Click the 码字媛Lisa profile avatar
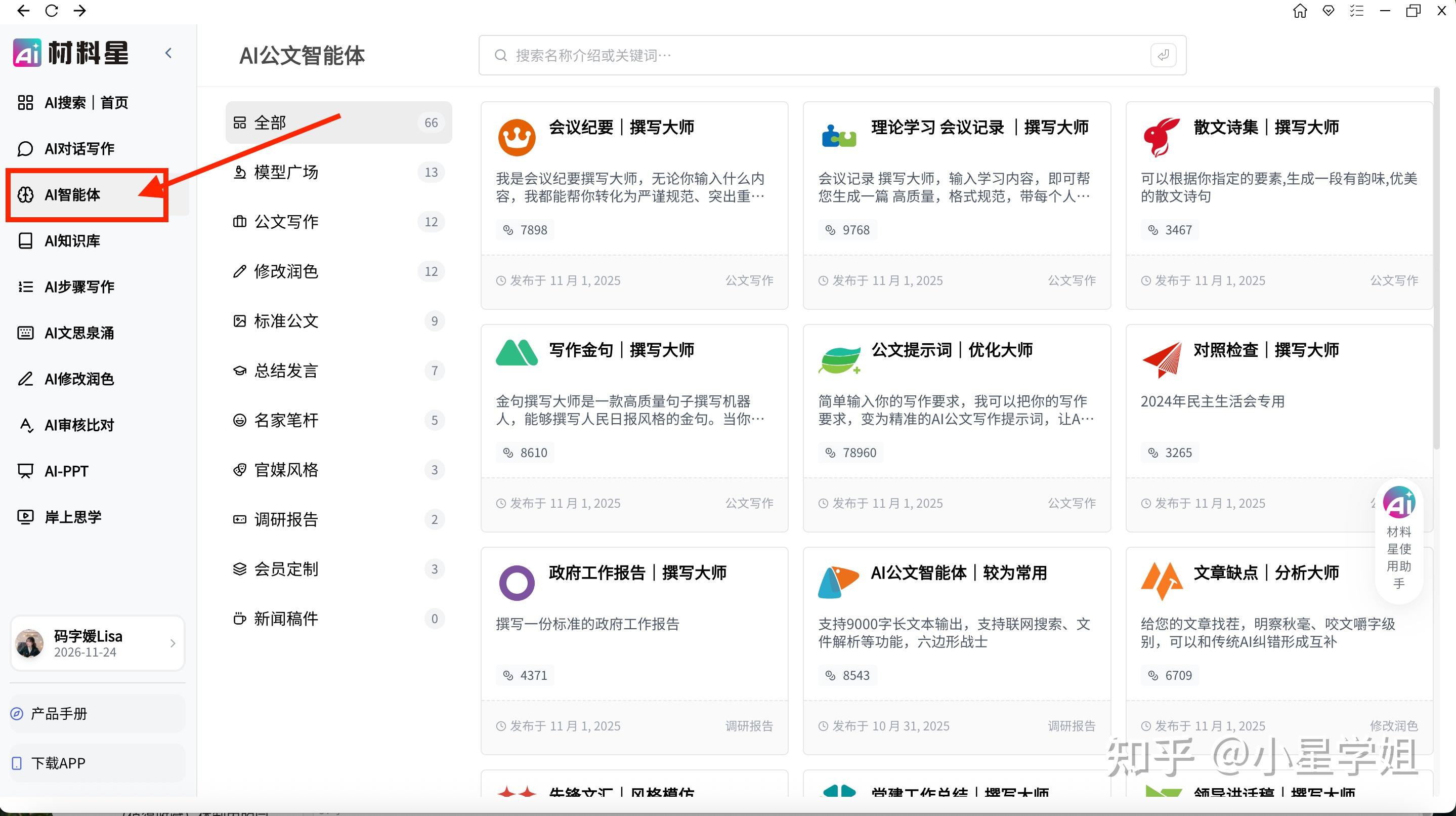The image size is (1456, 816). coord(29,643)
